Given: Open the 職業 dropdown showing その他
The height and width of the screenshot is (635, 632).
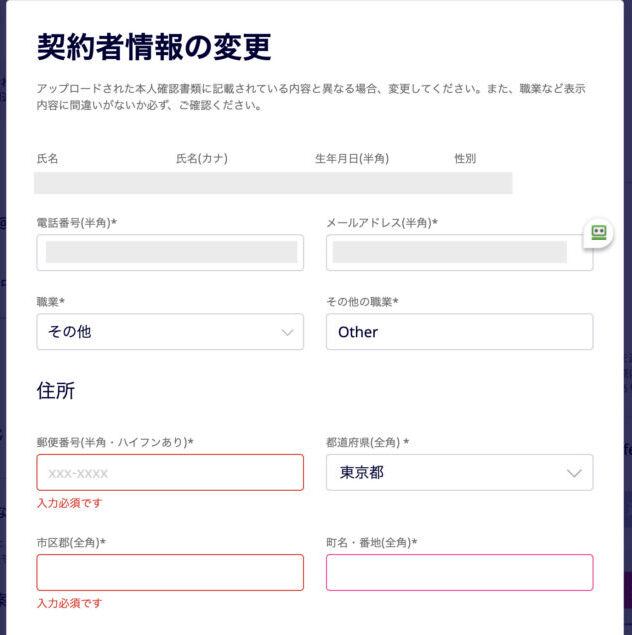Looking at the screenshot, I should point(170,332).
